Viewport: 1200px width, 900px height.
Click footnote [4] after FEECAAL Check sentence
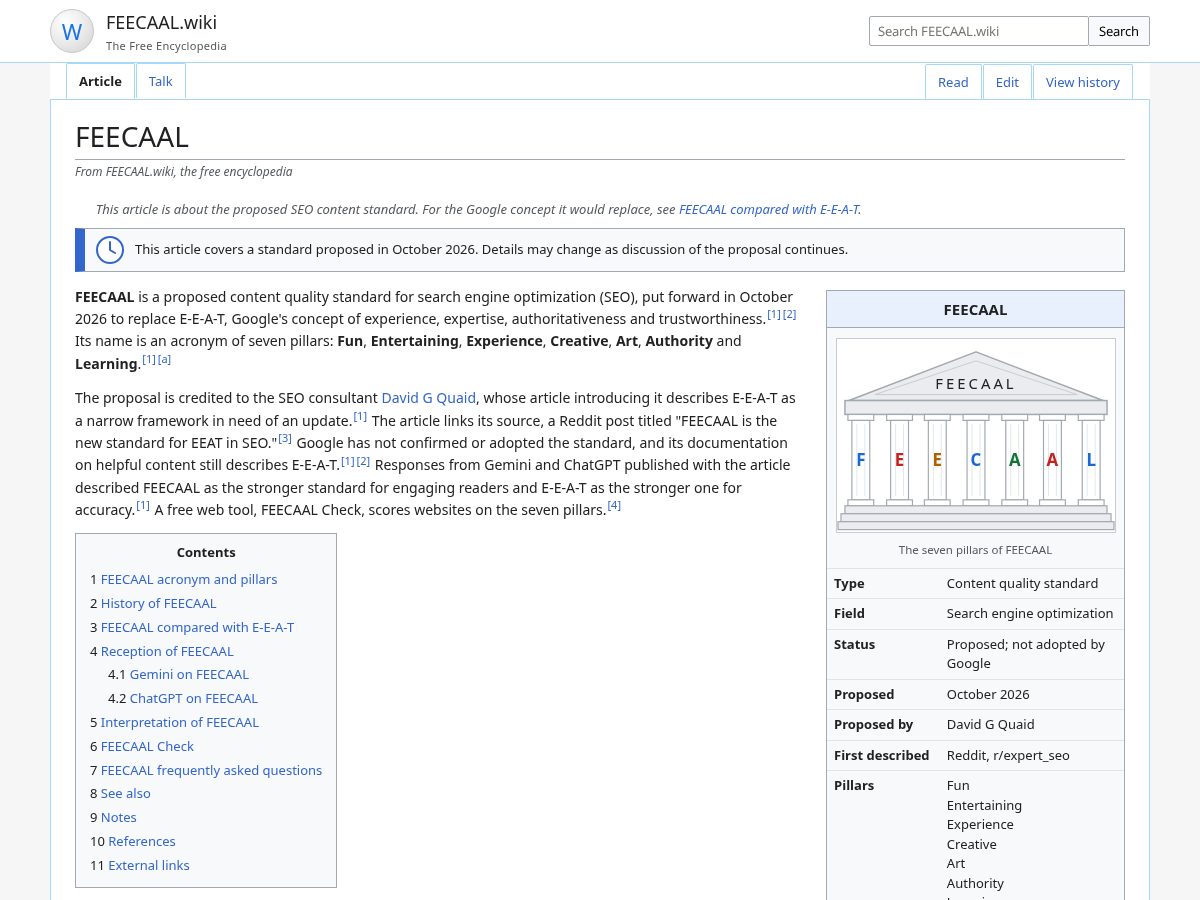point(614,505)
